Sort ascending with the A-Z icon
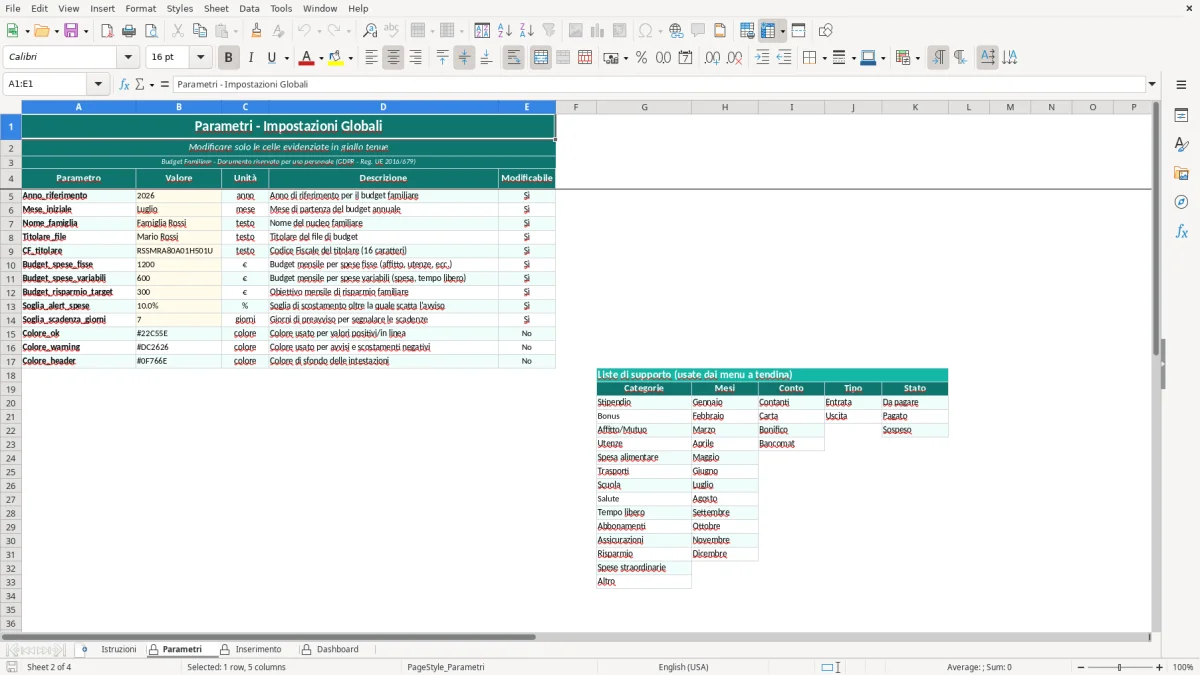The width and height of the screenshot is (1200, 675). coord(505,31)
